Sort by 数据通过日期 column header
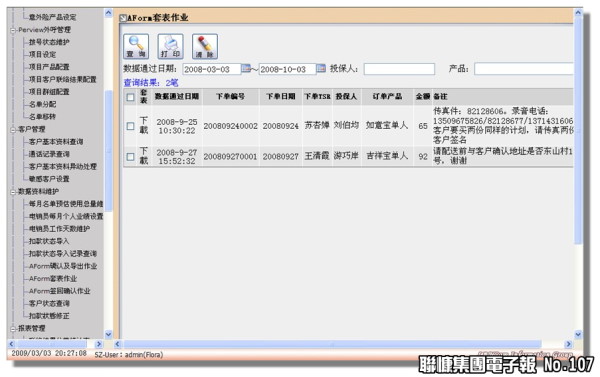Image resolution: width=600 pixels, height=377 pixels. pos(177,96)
